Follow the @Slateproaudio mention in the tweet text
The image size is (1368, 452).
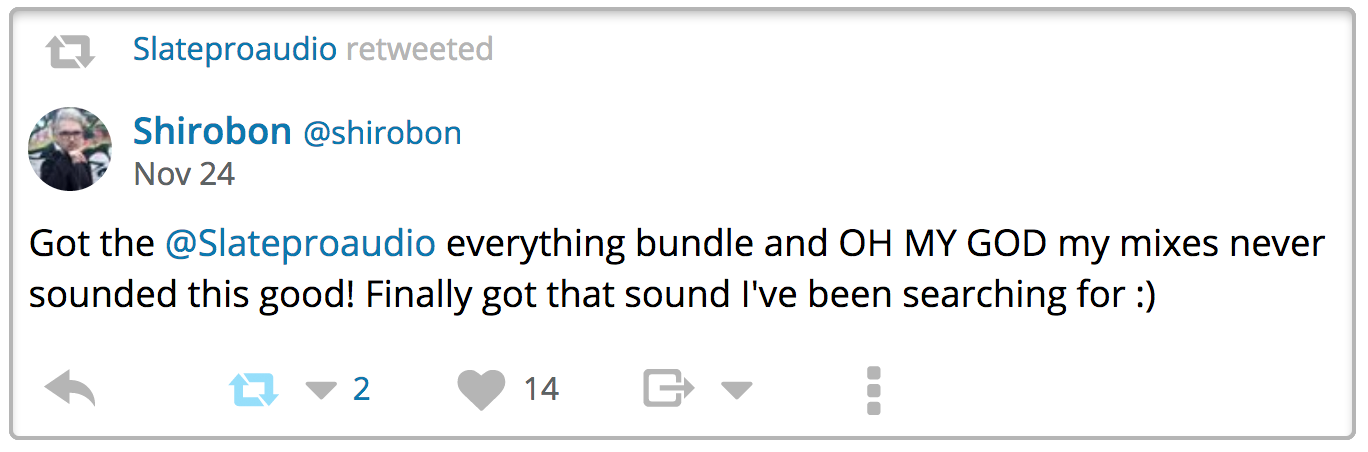(300, 244)
